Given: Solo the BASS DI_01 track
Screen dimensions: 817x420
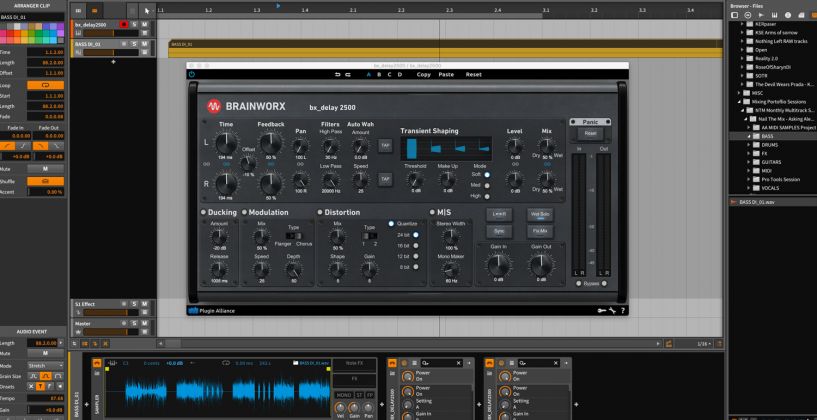Looking at the screenshot, I should 134,44.
